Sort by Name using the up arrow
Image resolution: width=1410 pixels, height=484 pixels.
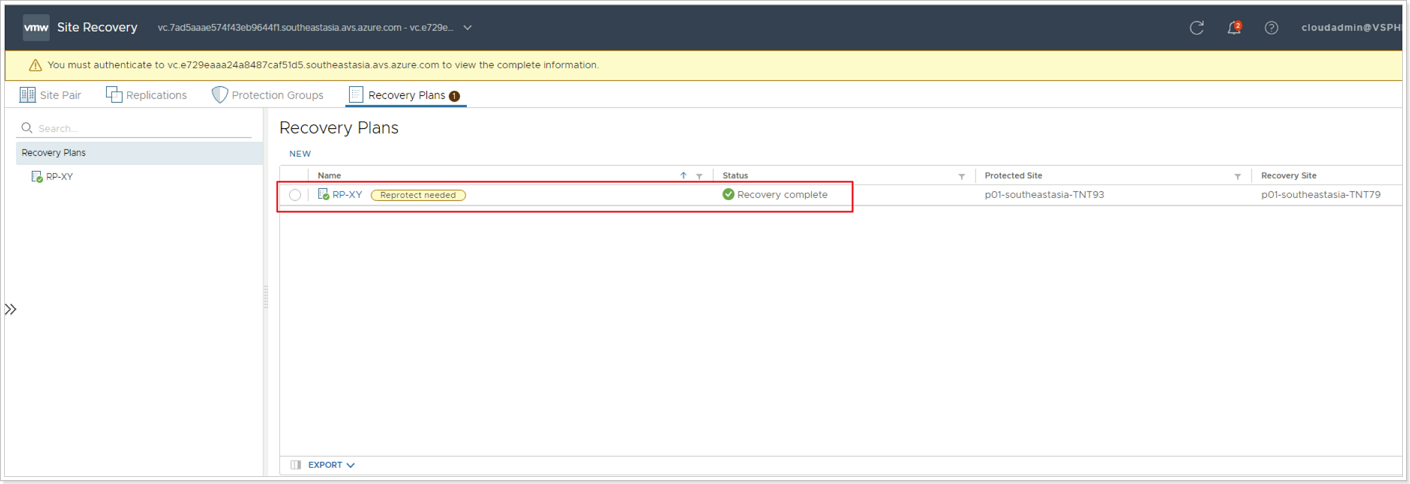click(683, 176)
